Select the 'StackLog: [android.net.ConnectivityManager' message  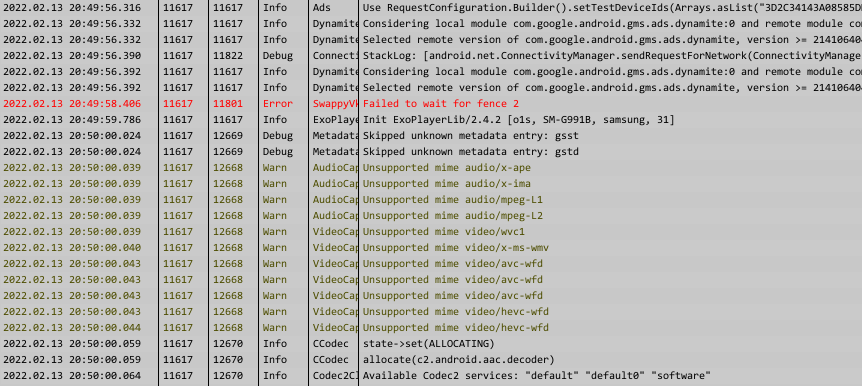point(611,56)
